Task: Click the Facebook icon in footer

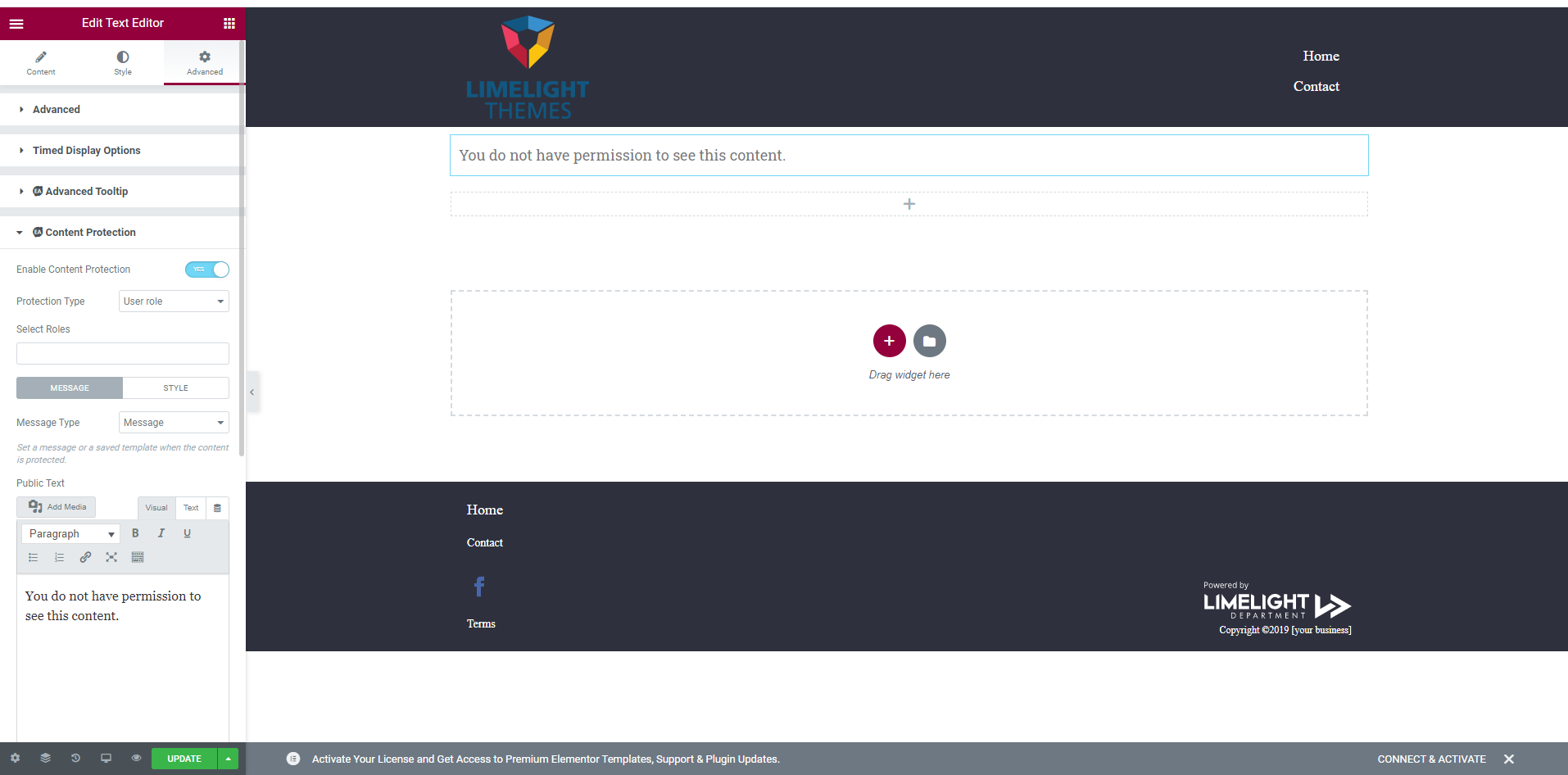Action: (x=479, y=587)
